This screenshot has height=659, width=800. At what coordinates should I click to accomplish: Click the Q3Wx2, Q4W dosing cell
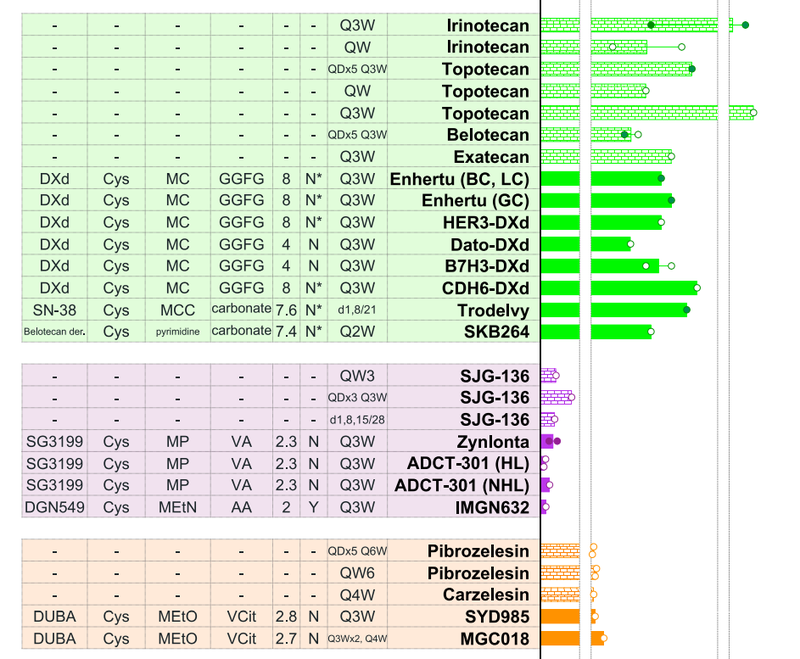357,638
